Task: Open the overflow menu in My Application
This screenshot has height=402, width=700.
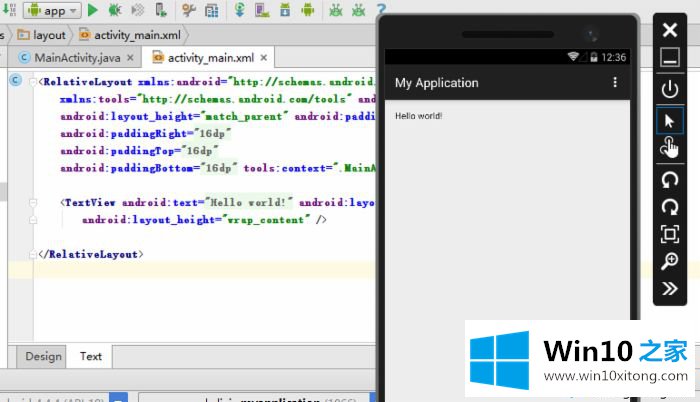Action: (x=615, y=82)
